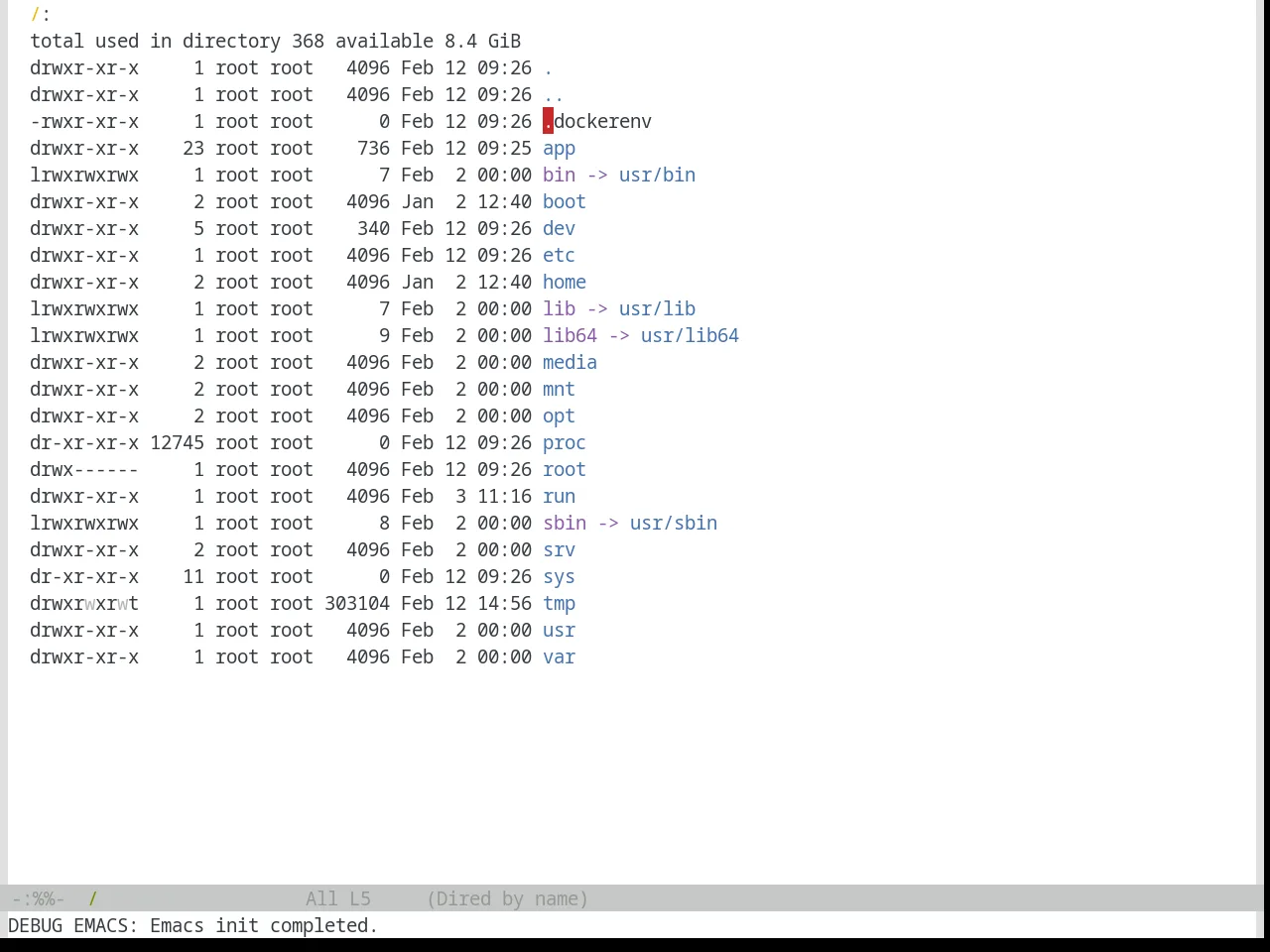Click the 'Dired by name' mode indicator

tap(507, 899)
